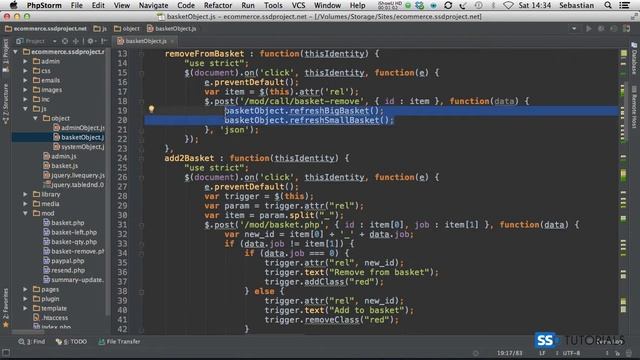Viewport: 640px width, 360px height.
Task: Open the run configuration dropdown arrow
Action: point(574,29)
